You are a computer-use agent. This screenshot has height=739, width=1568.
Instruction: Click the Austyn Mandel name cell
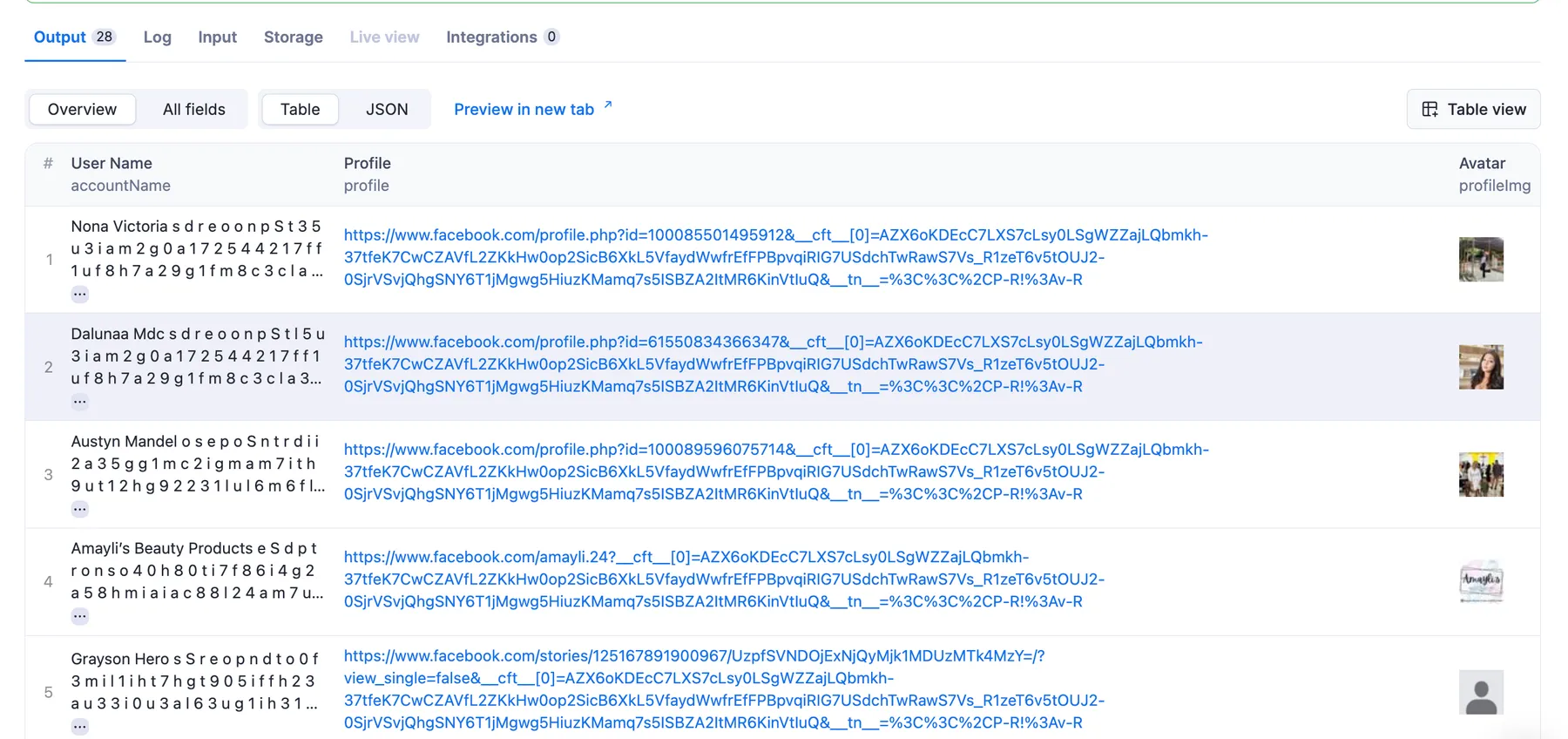tap(198, 463)
